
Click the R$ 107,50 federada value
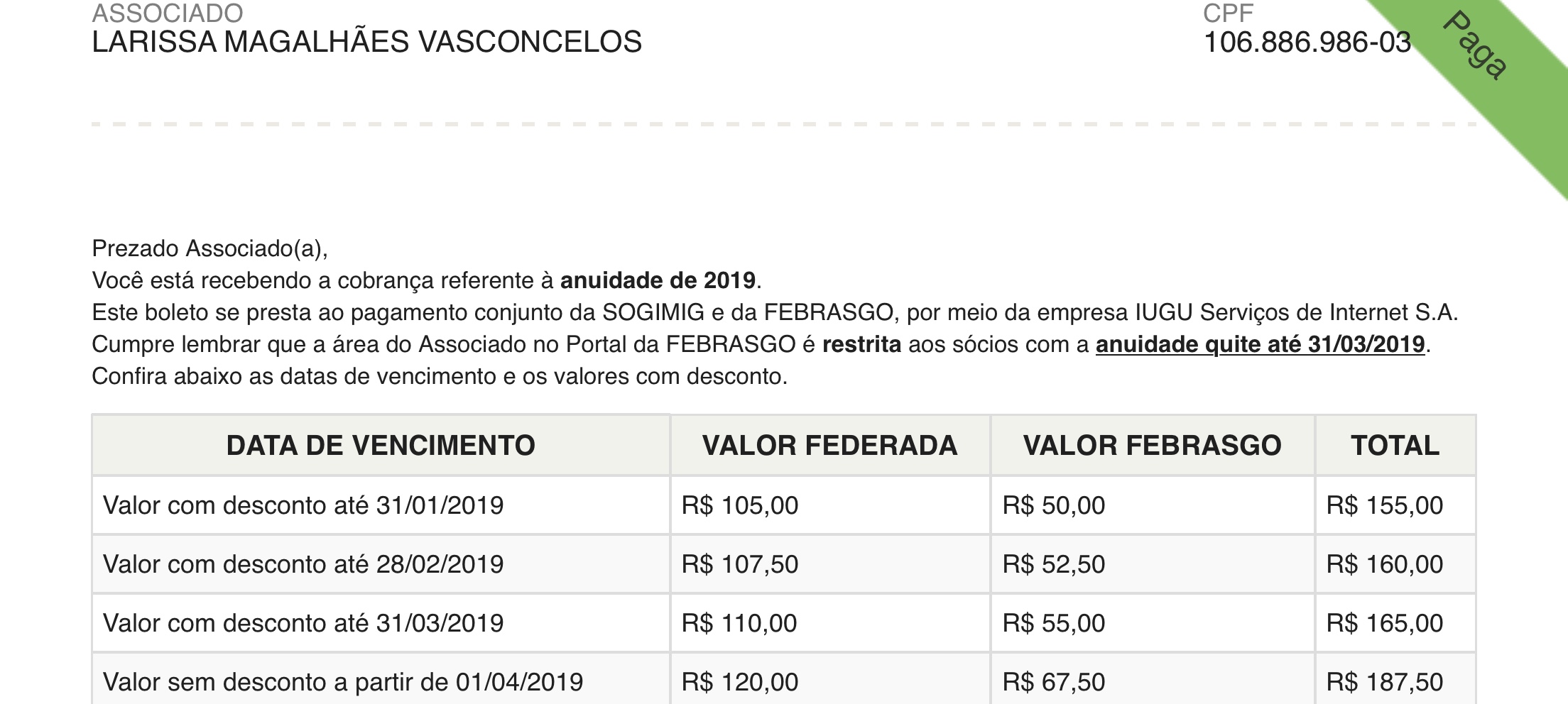click(x=740, y=564)
